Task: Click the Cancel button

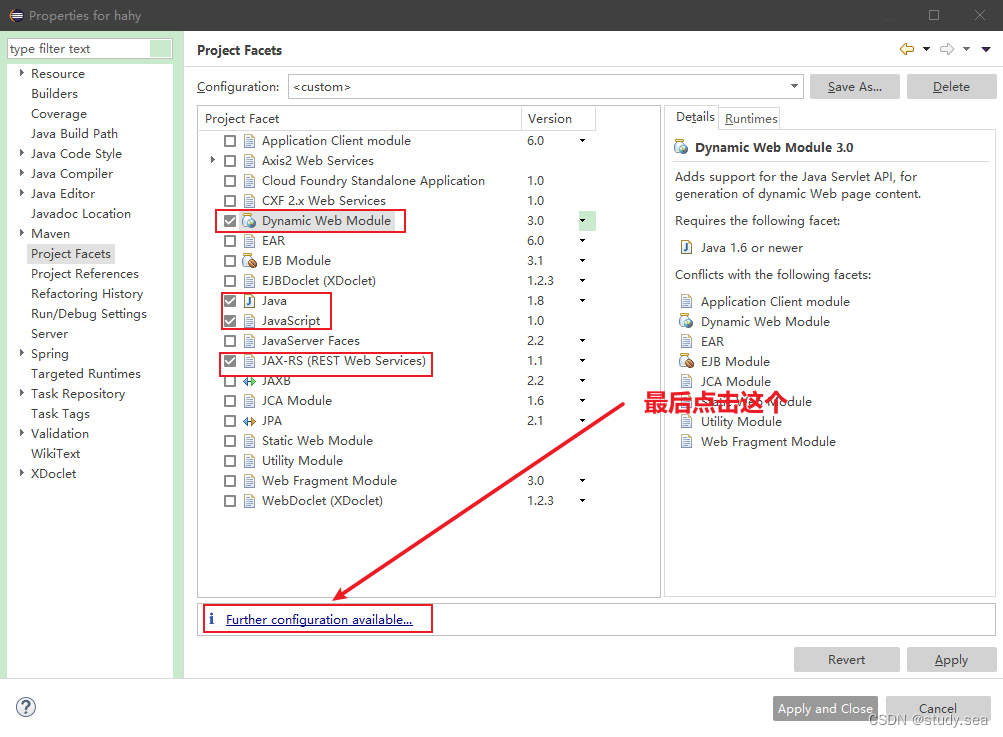Action: coord(938,708)
